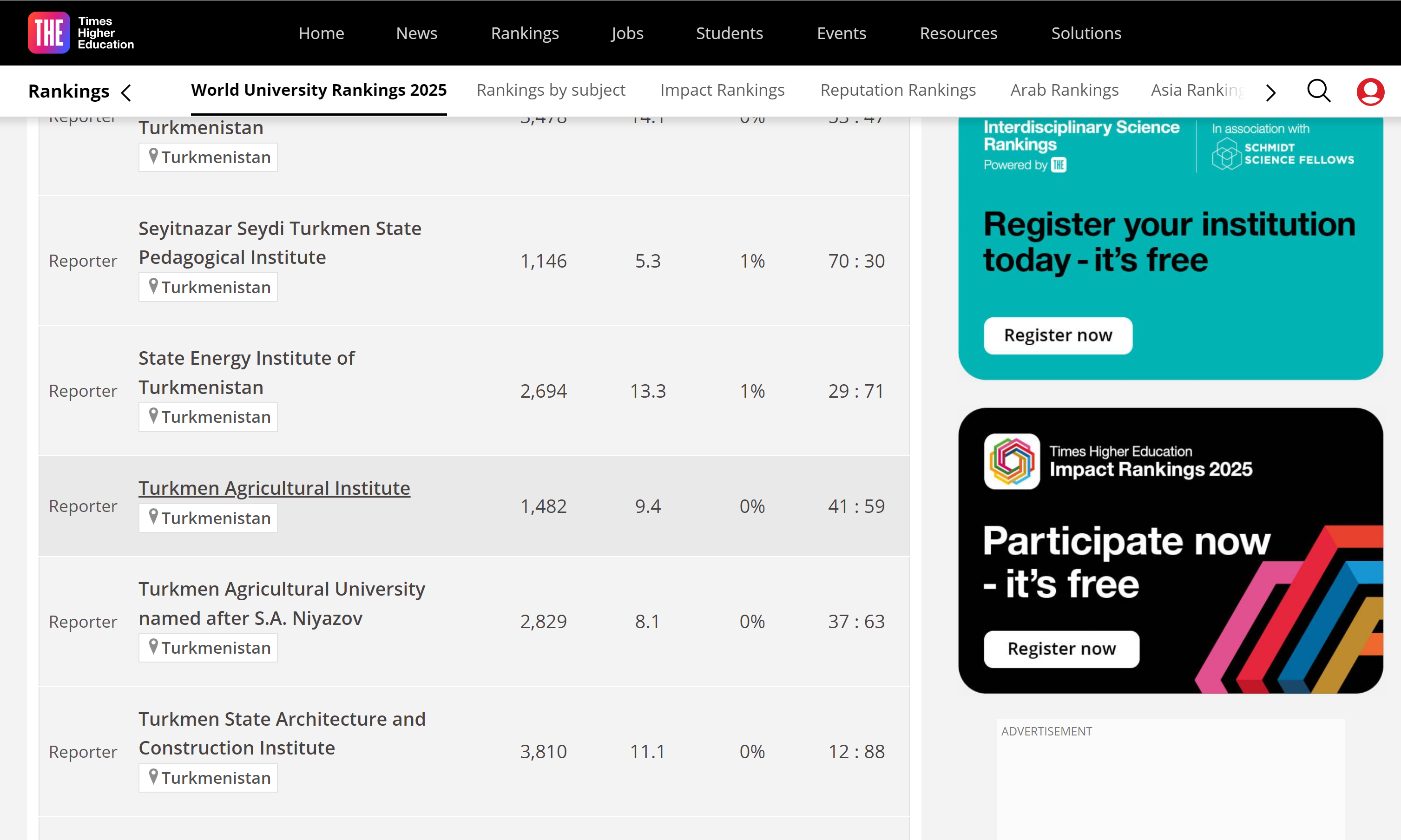Click student count 3,810
The image size is (1401, 840).
click(x=543, y=752)
